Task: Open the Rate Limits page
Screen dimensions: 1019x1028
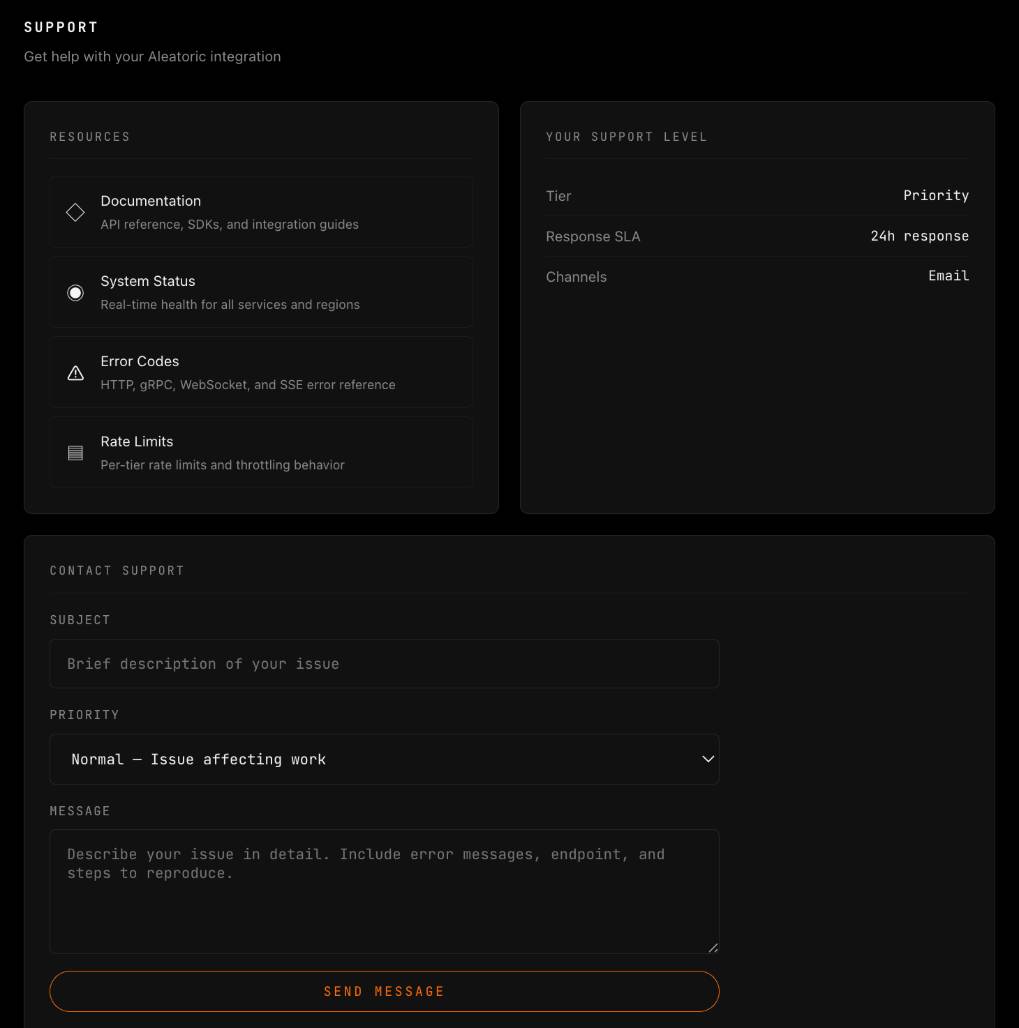Action: coord(260,451)
